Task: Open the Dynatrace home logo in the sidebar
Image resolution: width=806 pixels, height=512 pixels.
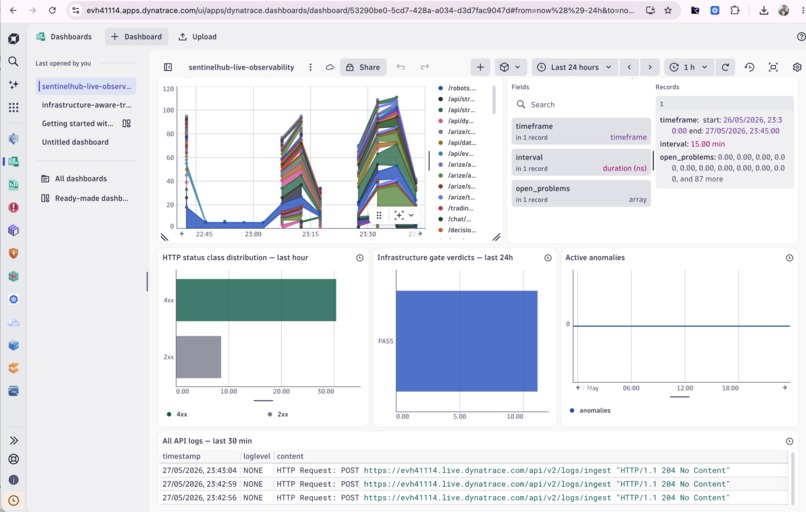Action: click(x=14, y=39)
